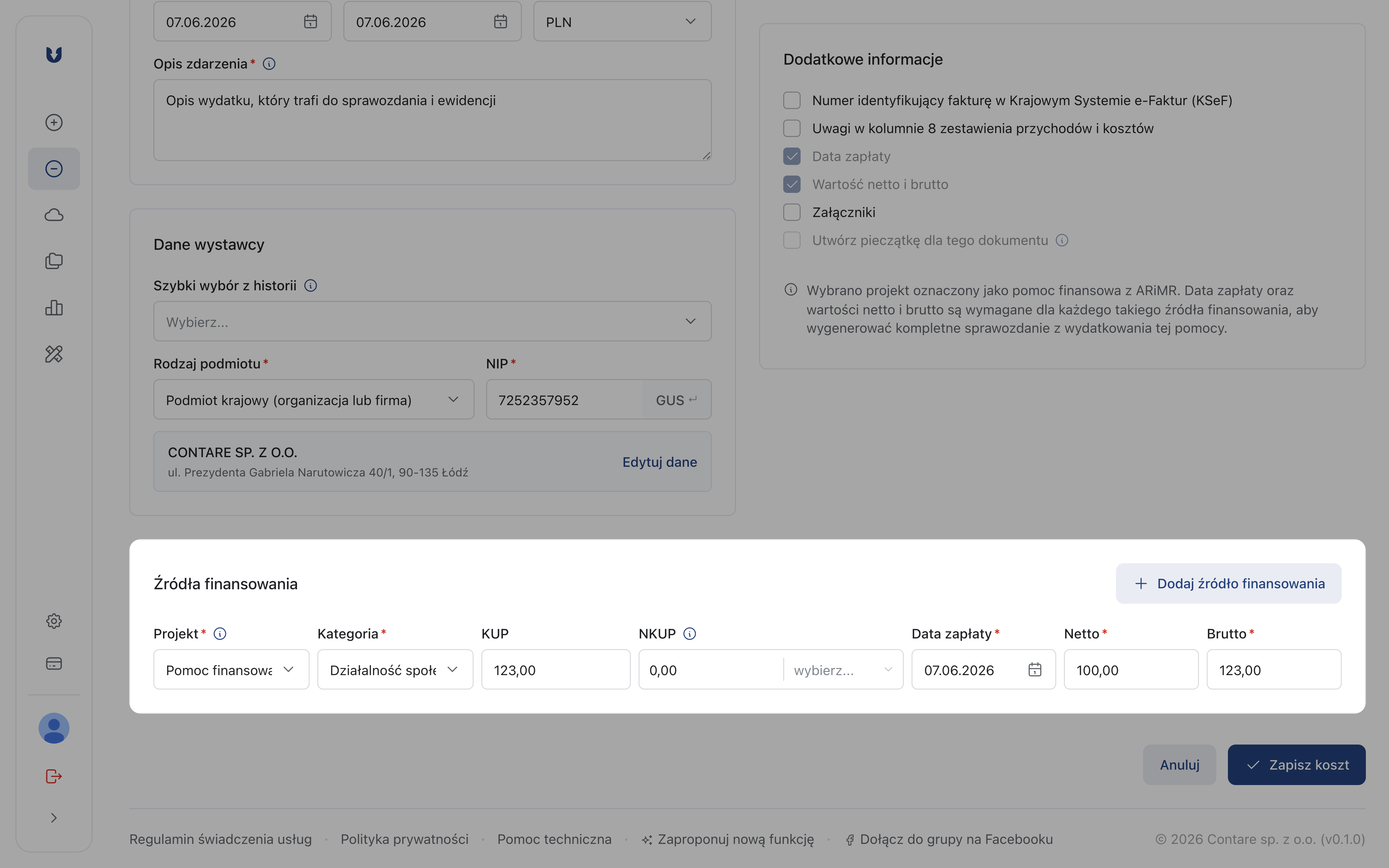Viewport: 1389px width, 868px height.
Task: Click Dodaj źródło finansowania button
Action: tap(1228, 583)
